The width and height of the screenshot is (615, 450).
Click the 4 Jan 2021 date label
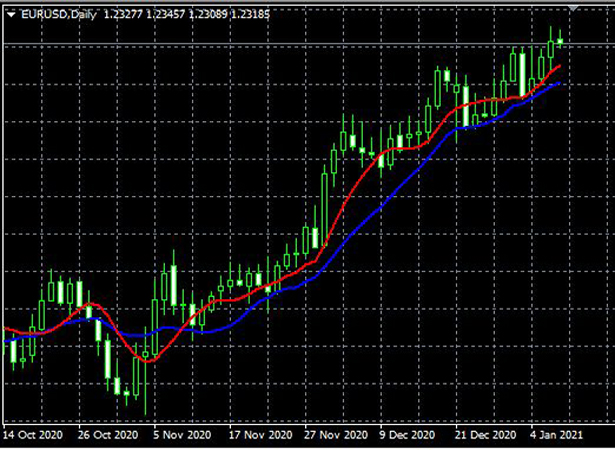pyautogui.click(x=557, y=435)
